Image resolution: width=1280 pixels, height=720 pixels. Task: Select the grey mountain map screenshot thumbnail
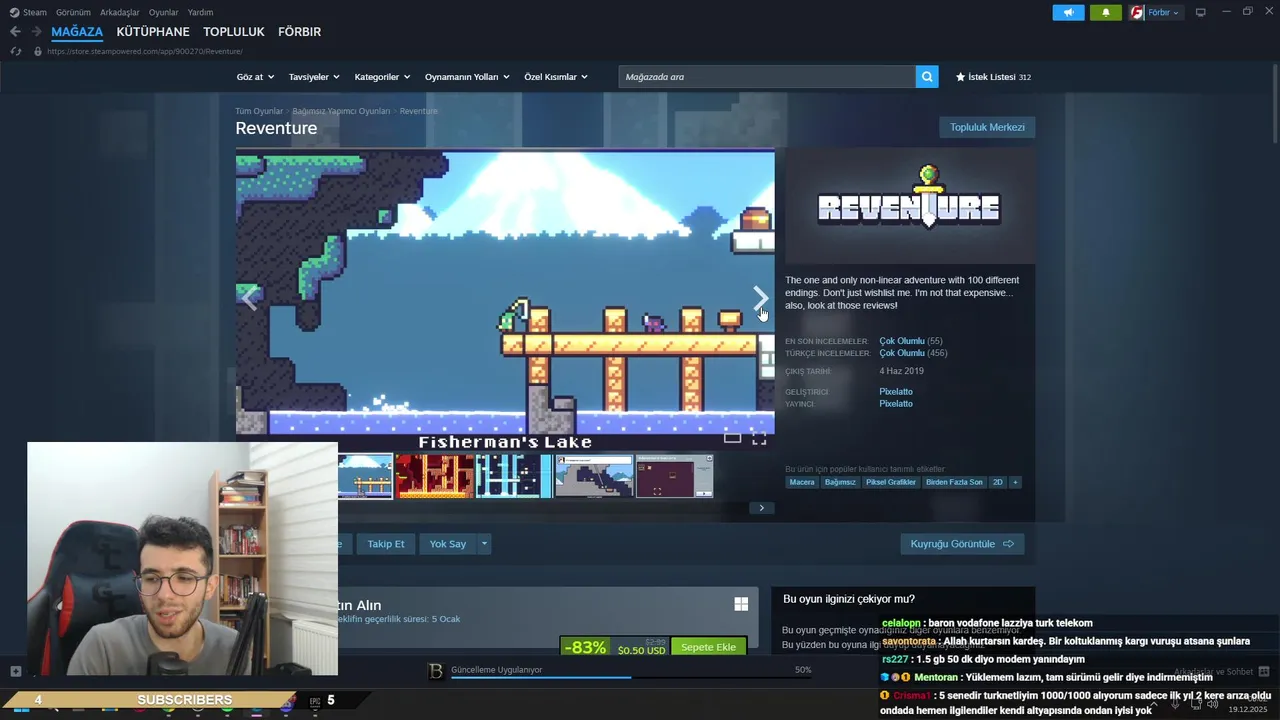(x=594, y=476)
